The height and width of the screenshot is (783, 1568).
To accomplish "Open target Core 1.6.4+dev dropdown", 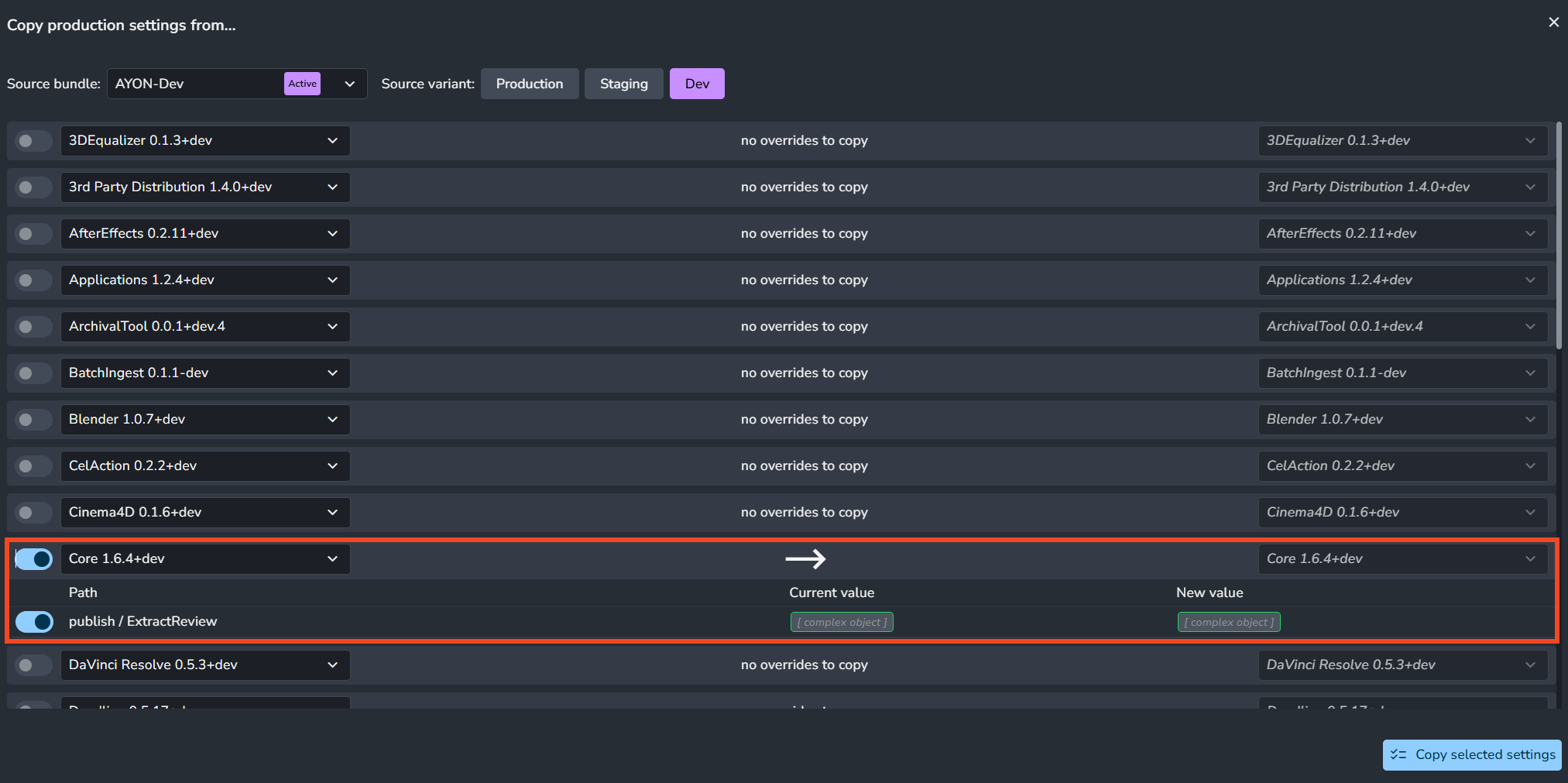I will (x=1403, y=559).
